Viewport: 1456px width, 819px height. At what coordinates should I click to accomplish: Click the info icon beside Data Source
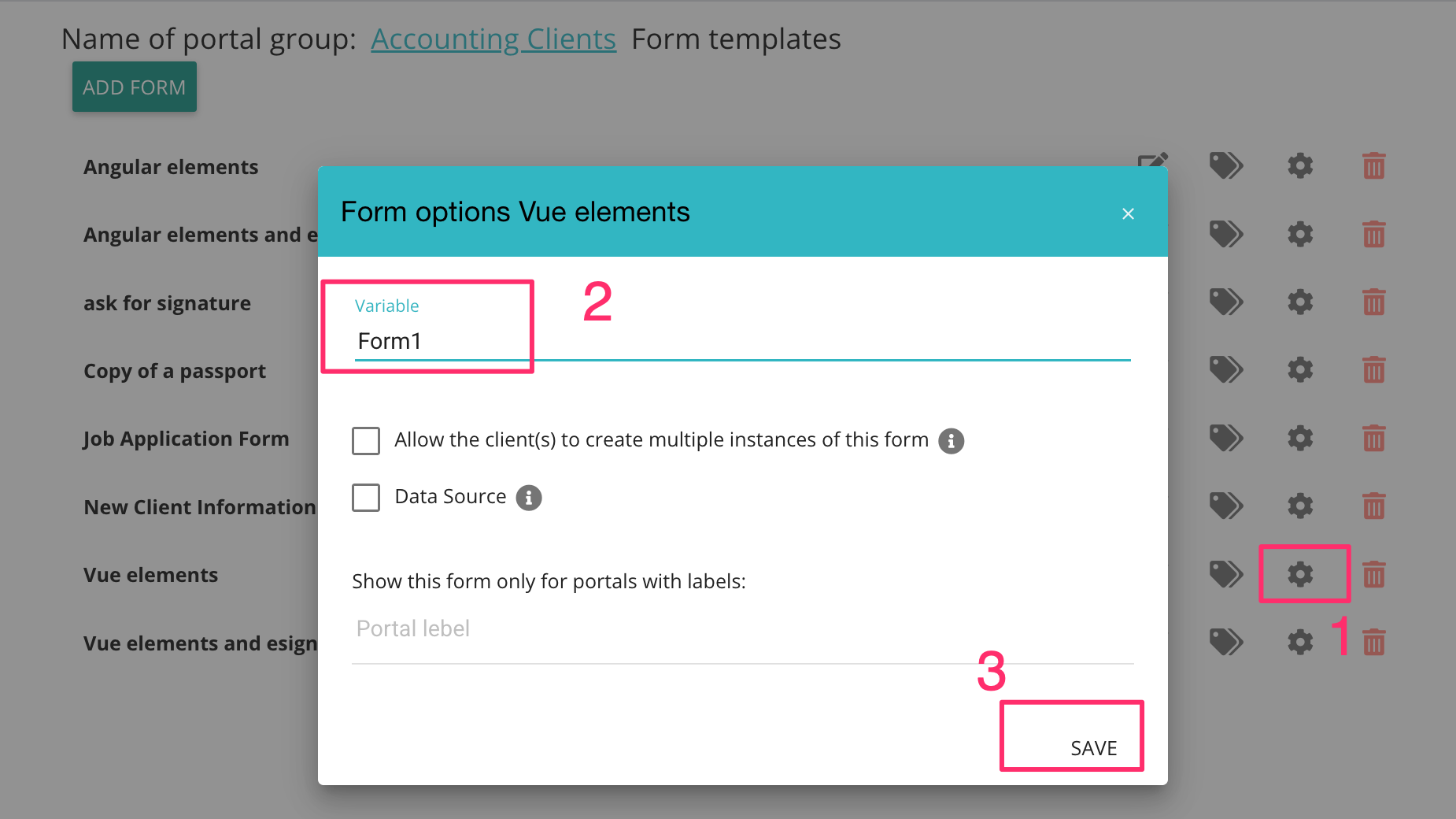(x=529, y=498)
